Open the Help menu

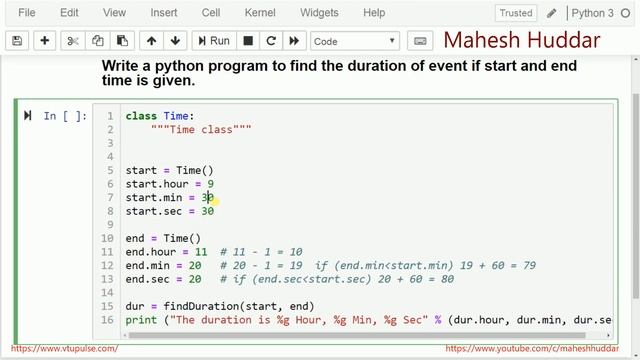[374, 13]
